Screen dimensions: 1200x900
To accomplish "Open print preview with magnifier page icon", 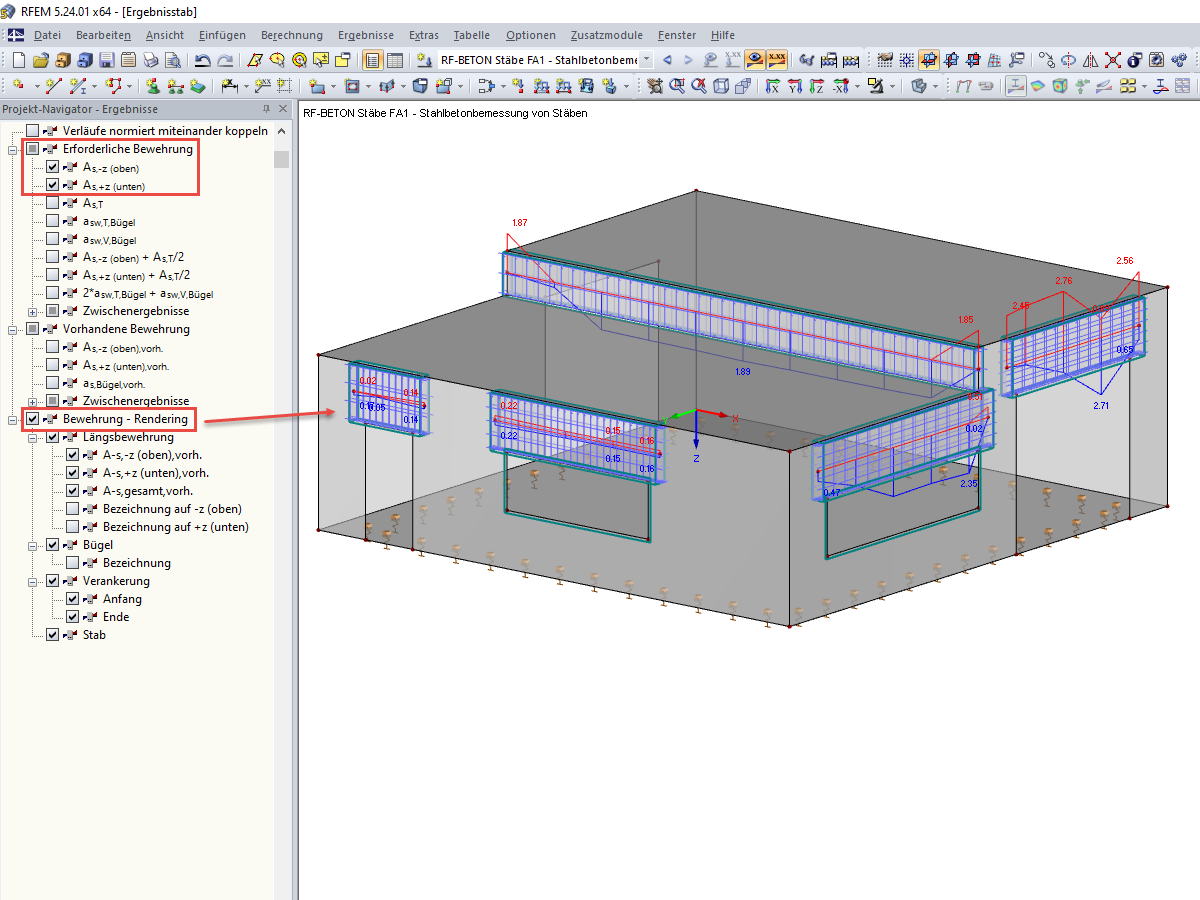I will coord(173,60).
